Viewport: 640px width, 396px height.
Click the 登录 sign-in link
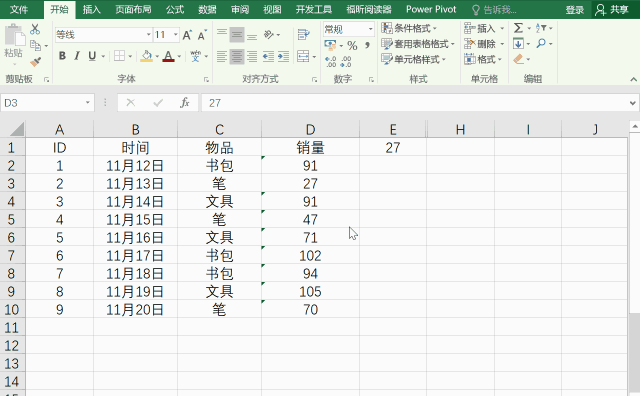point(575,10)
